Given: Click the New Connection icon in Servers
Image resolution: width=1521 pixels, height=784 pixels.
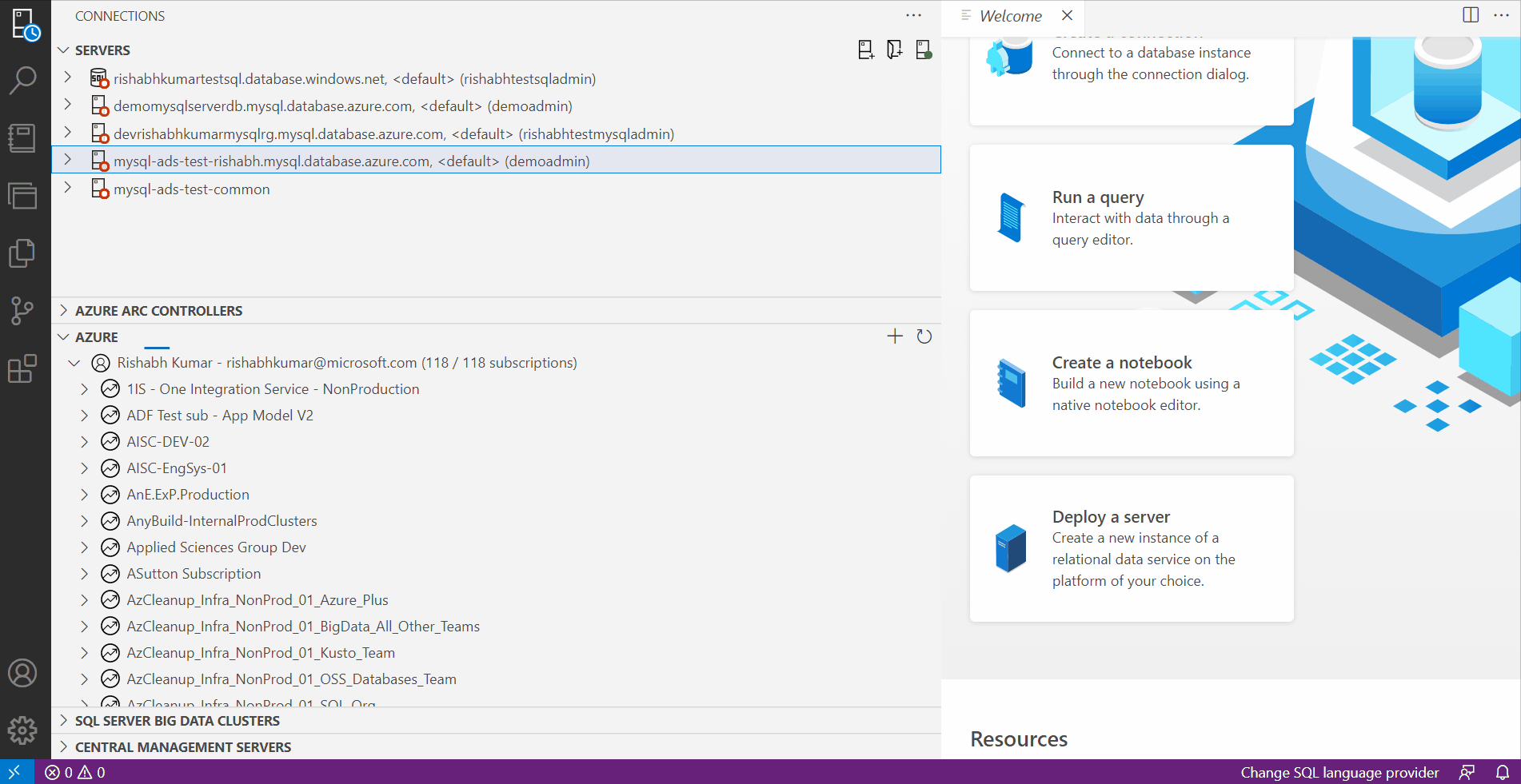Looking at the screenshot, I should click(865, 50).
